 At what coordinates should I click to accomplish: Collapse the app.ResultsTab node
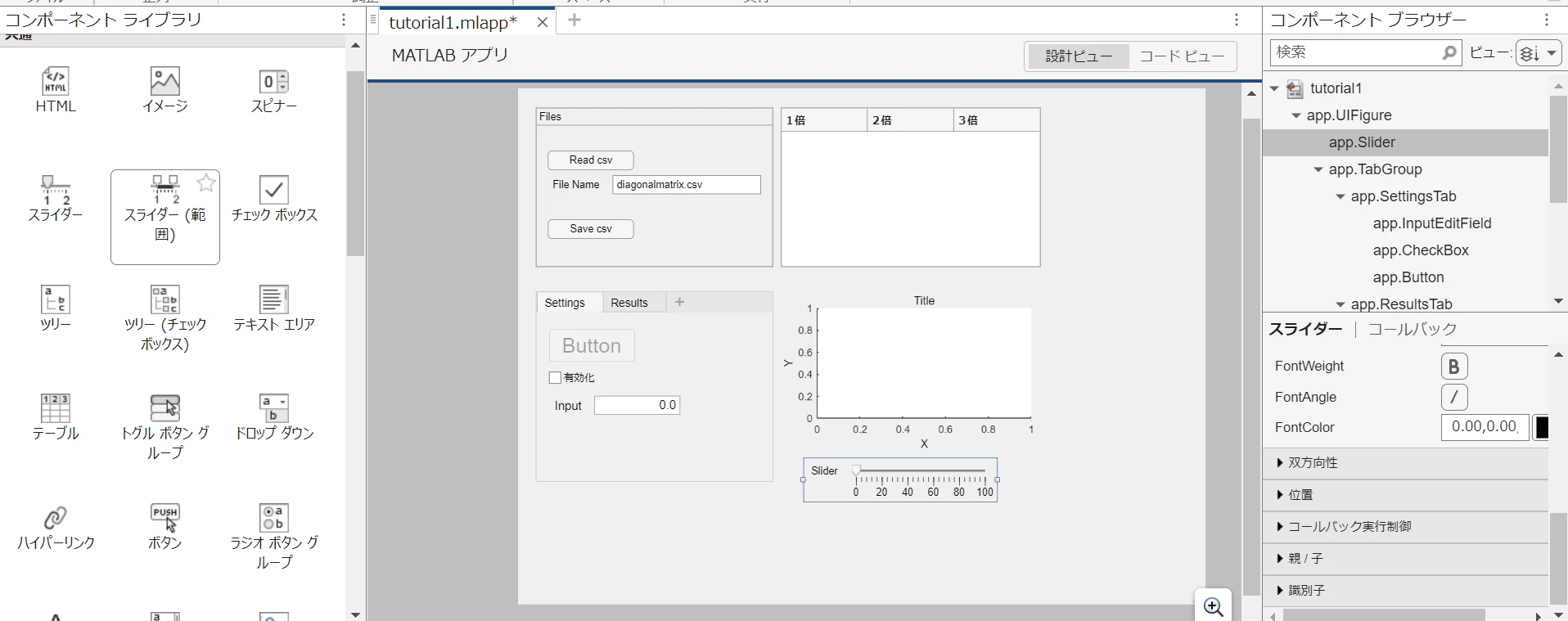[x=1340, y=304]
